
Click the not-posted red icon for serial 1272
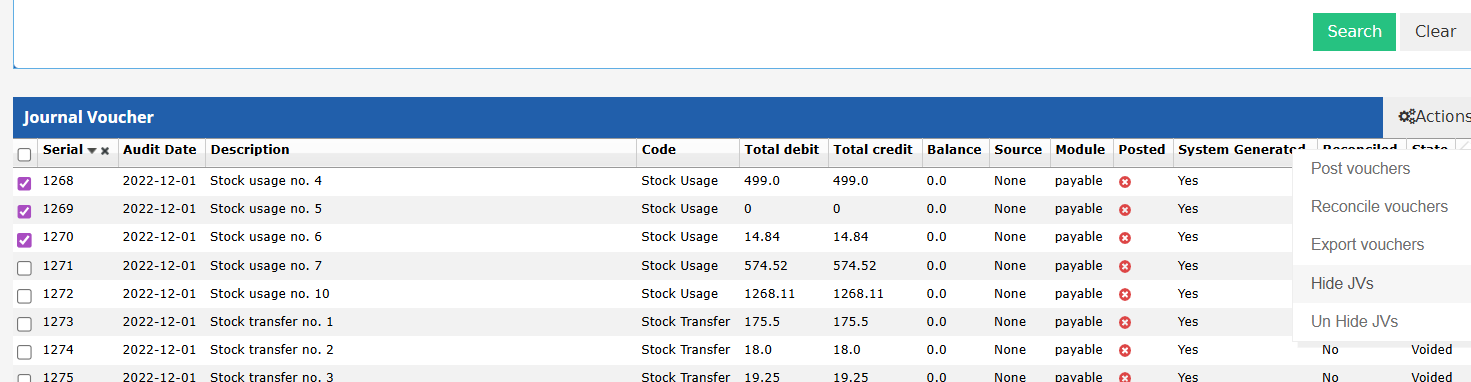(1125, 295)
